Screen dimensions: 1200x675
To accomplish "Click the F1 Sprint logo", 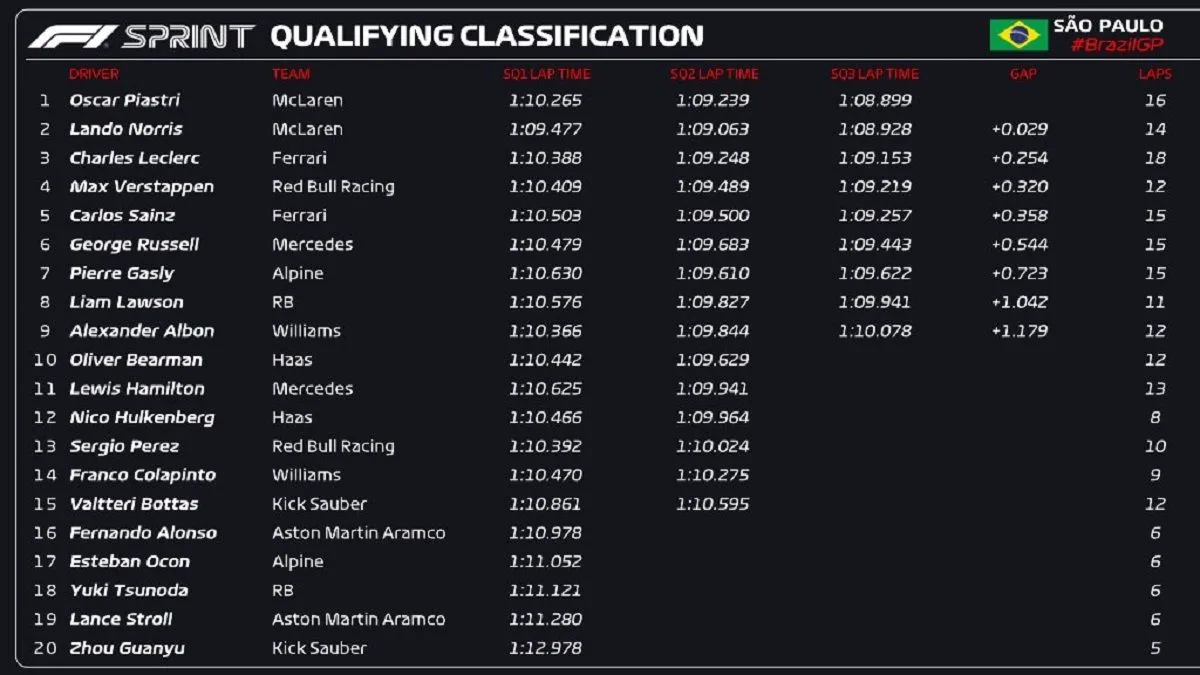I will pos(141,37).
